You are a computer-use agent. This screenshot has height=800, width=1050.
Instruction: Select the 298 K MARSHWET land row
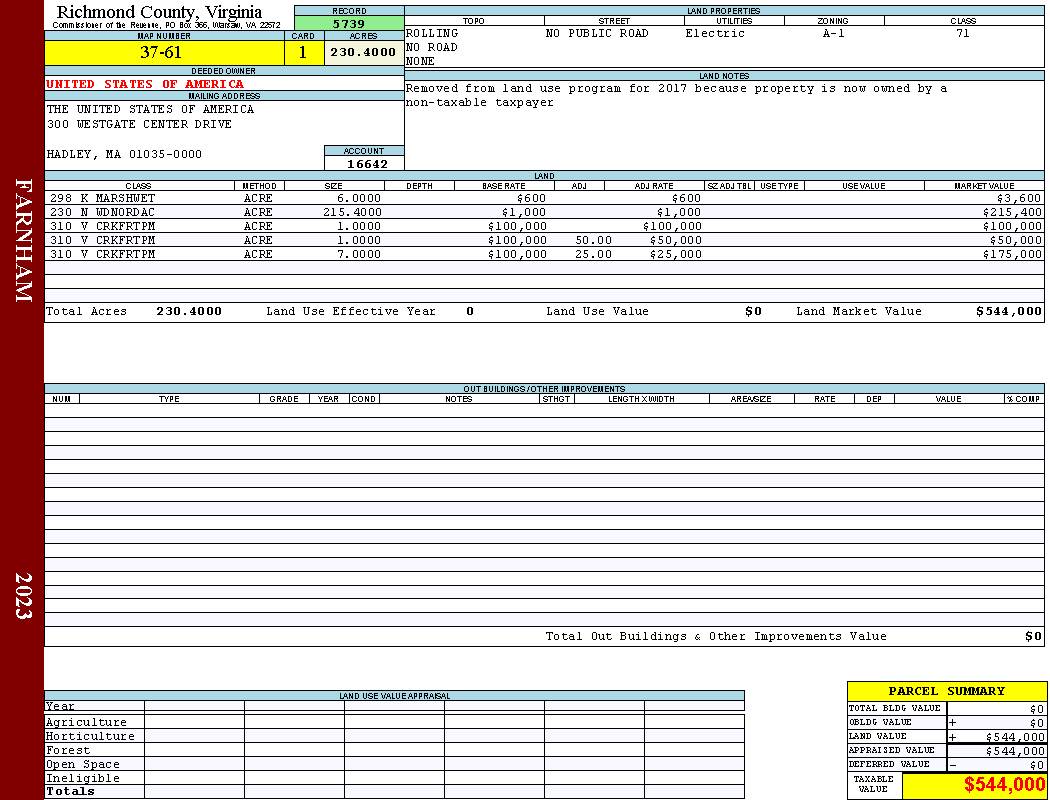(544, 198)
